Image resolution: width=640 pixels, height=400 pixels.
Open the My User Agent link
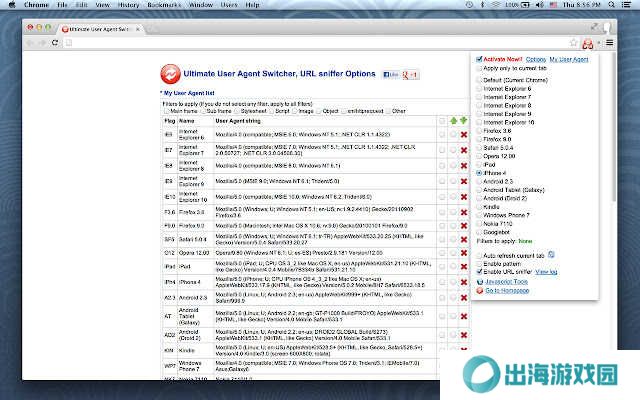pos(569,60)
